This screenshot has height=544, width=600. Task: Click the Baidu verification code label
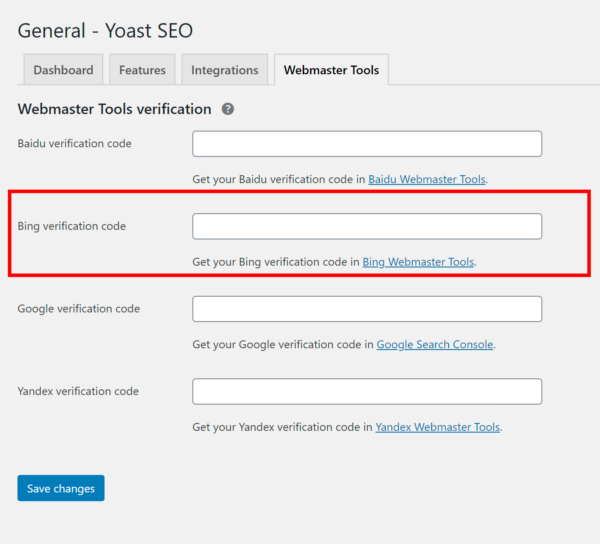click(x=75, y=143)
